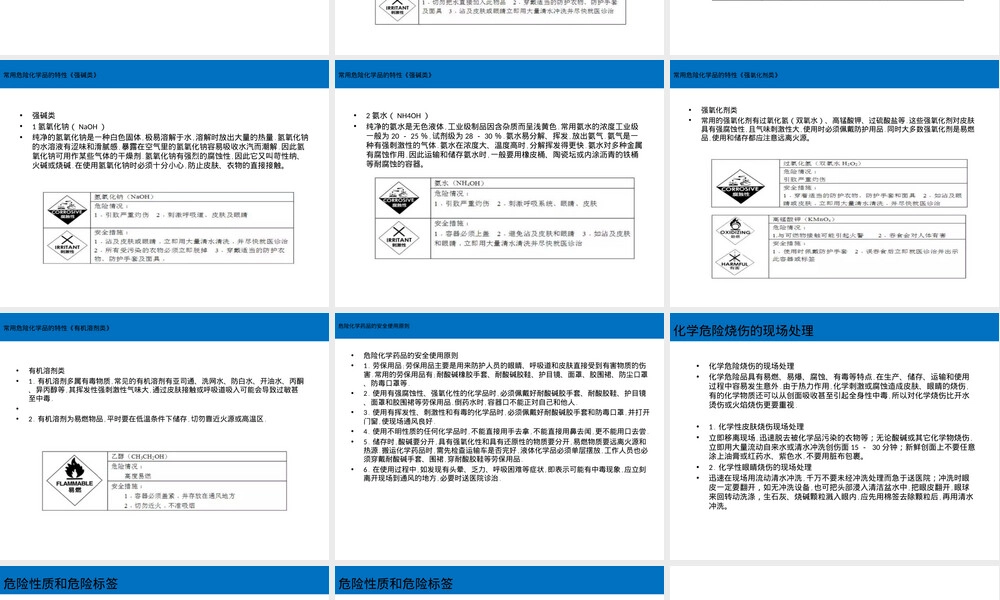Click the HARMFUL hazard diamond
Screen dimensions: 1000x600
point(735,262)
